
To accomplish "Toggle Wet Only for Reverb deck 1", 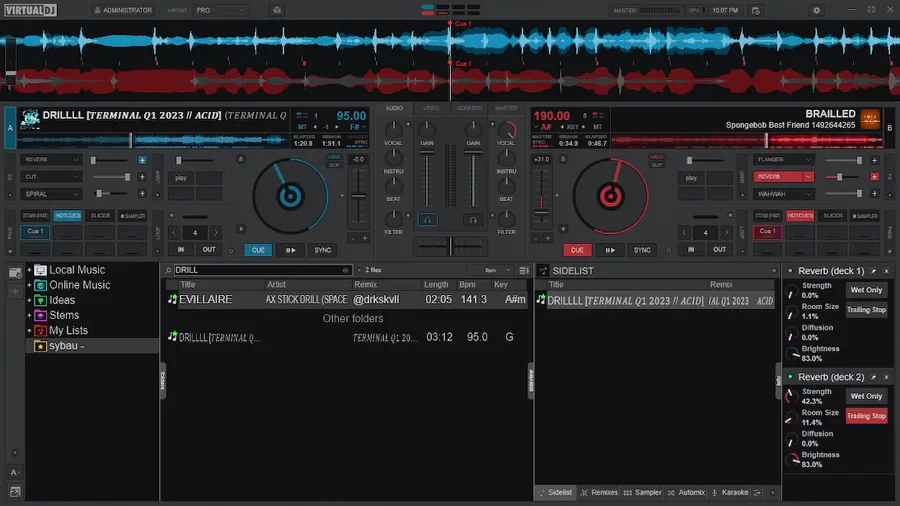I will click(x=866, y=290).
